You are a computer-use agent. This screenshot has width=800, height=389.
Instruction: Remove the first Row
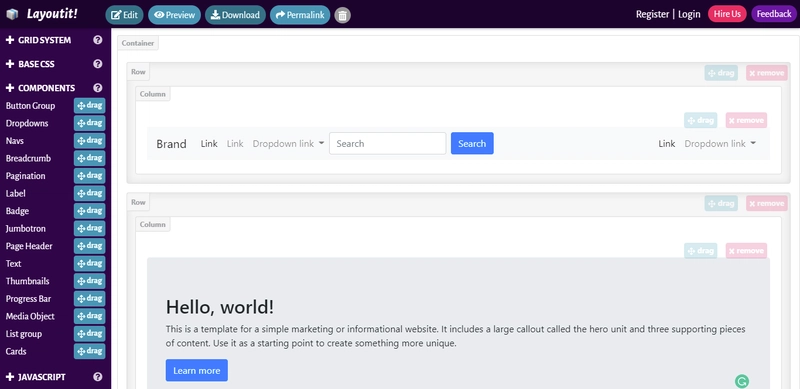[x=766, y=73]
